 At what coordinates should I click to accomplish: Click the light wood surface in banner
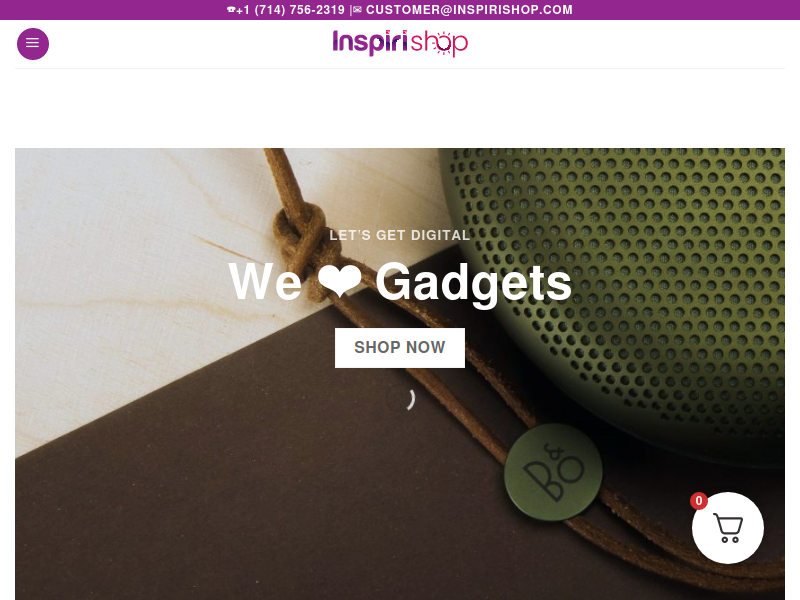(x=128, y=255)
